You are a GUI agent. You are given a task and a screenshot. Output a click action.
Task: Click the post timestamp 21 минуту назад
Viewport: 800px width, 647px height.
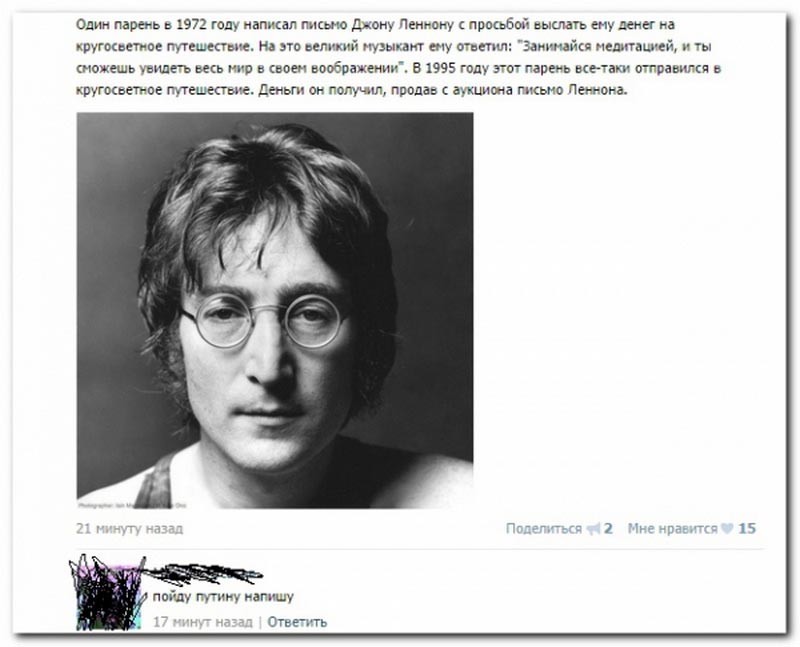(129, 529)
